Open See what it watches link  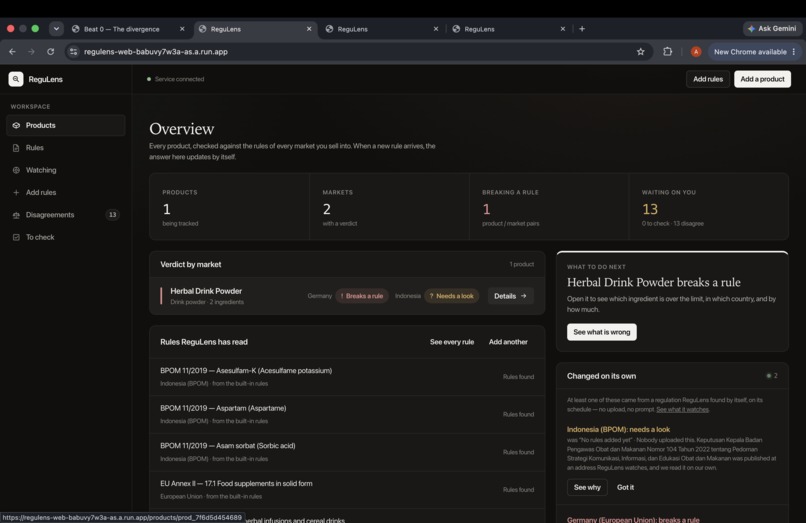[682, 410]
